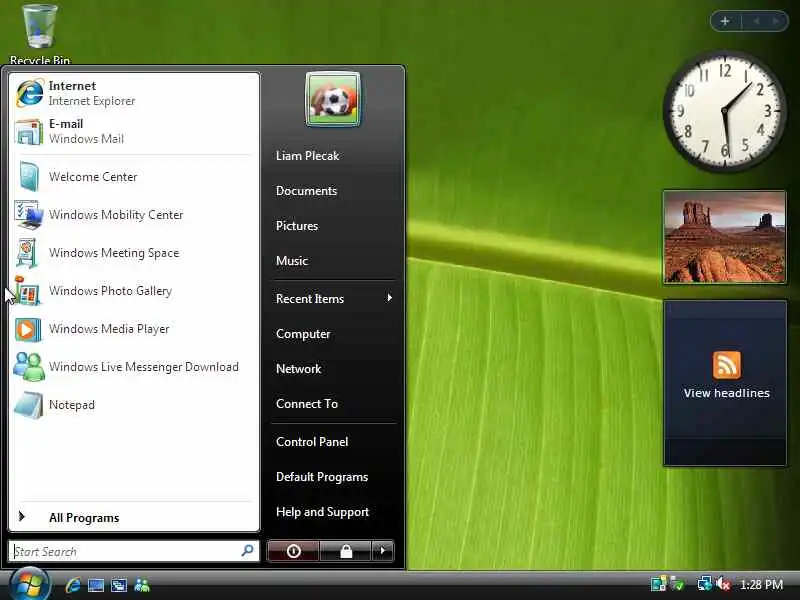Open Liam Plecak personal folder
Screen dimensions: 800x600
click(x=333, y=156)
